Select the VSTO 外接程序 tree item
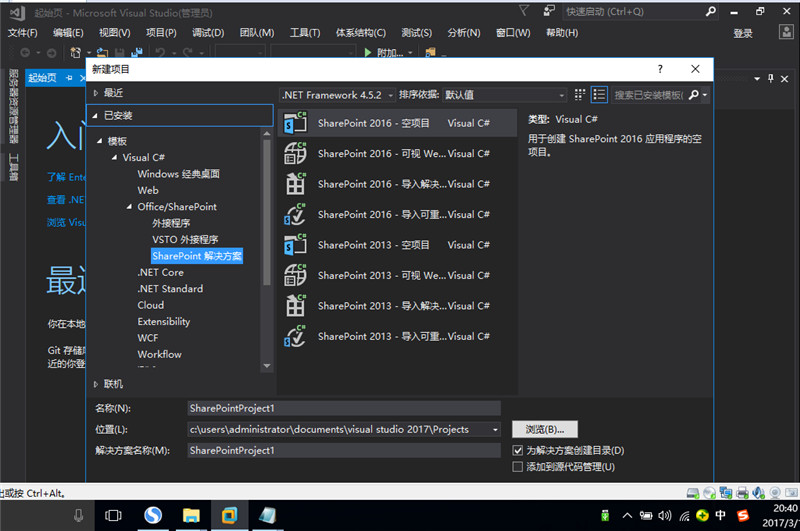Screen dimensions: 800x531 (185, 239)
